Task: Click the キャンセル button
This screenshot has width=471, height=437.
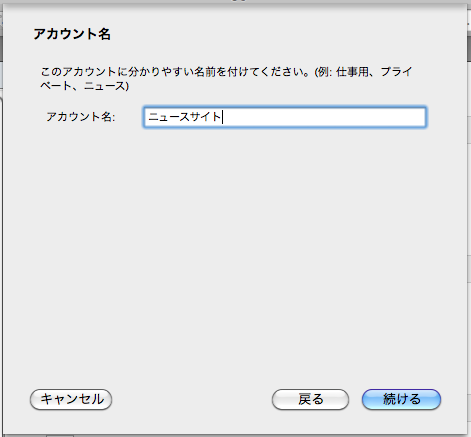Action: point(71,399)
